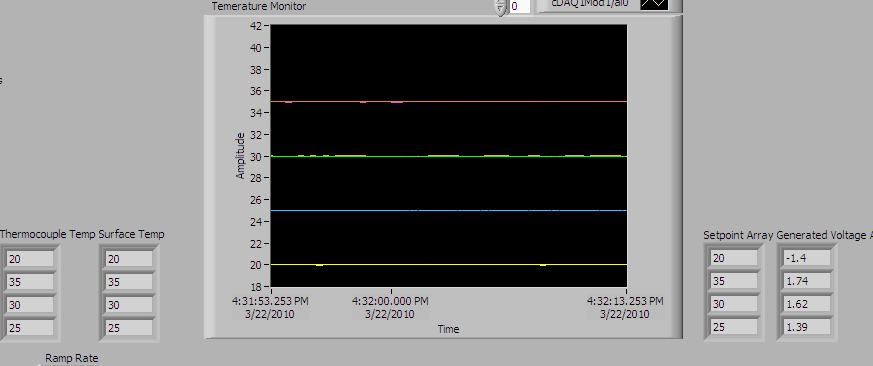The image size is (873, 366).
Task: Select the Generated Voltage field showing 1.62
Action: click(x=807, y=304)
